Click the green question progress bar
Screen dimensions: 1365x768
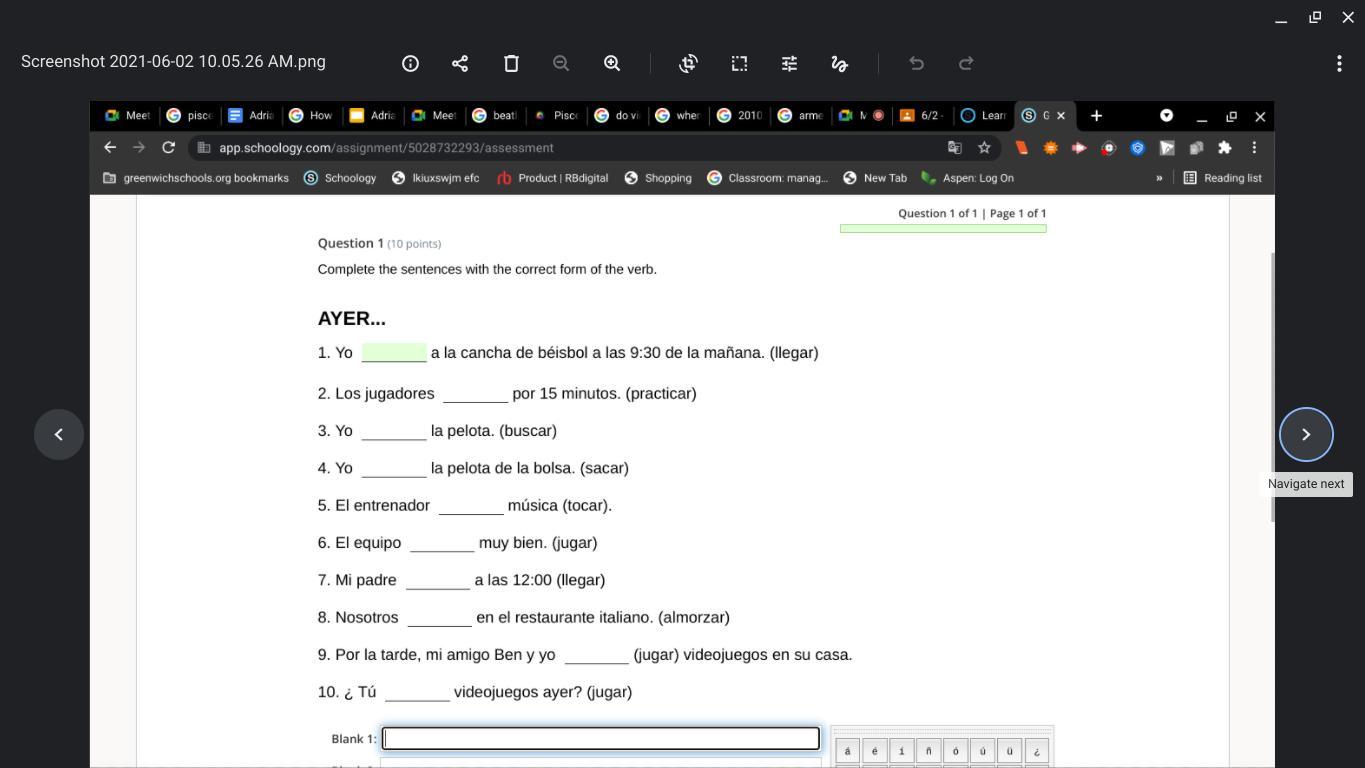click(943, 229)
